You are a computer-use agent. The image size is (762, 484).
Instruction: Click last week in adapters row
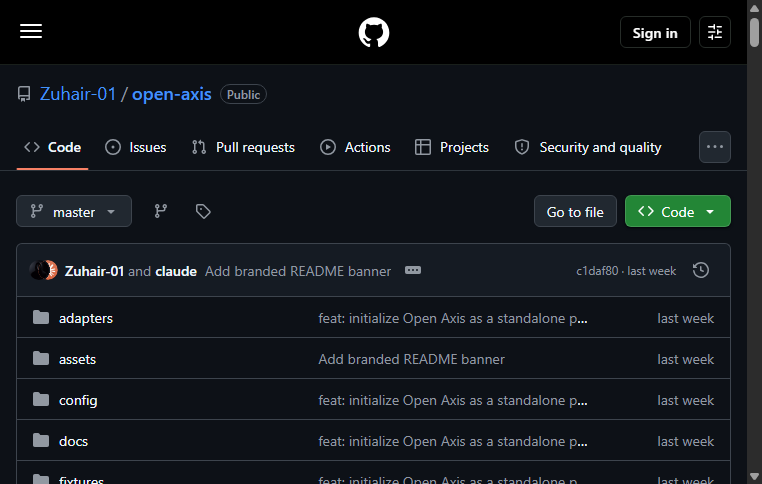(686, 318)
